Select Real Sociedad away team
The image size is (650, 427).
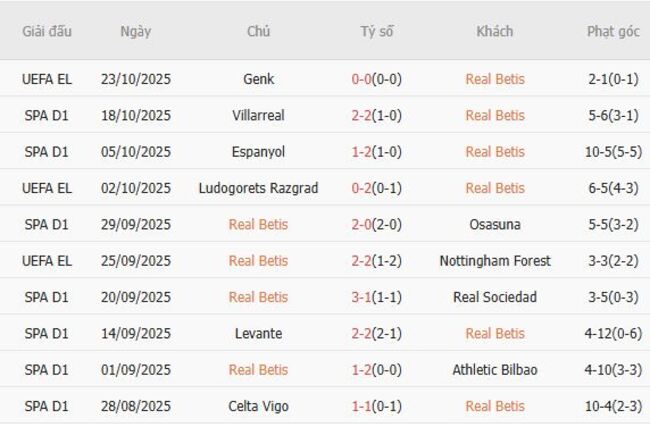coord(494,297)
